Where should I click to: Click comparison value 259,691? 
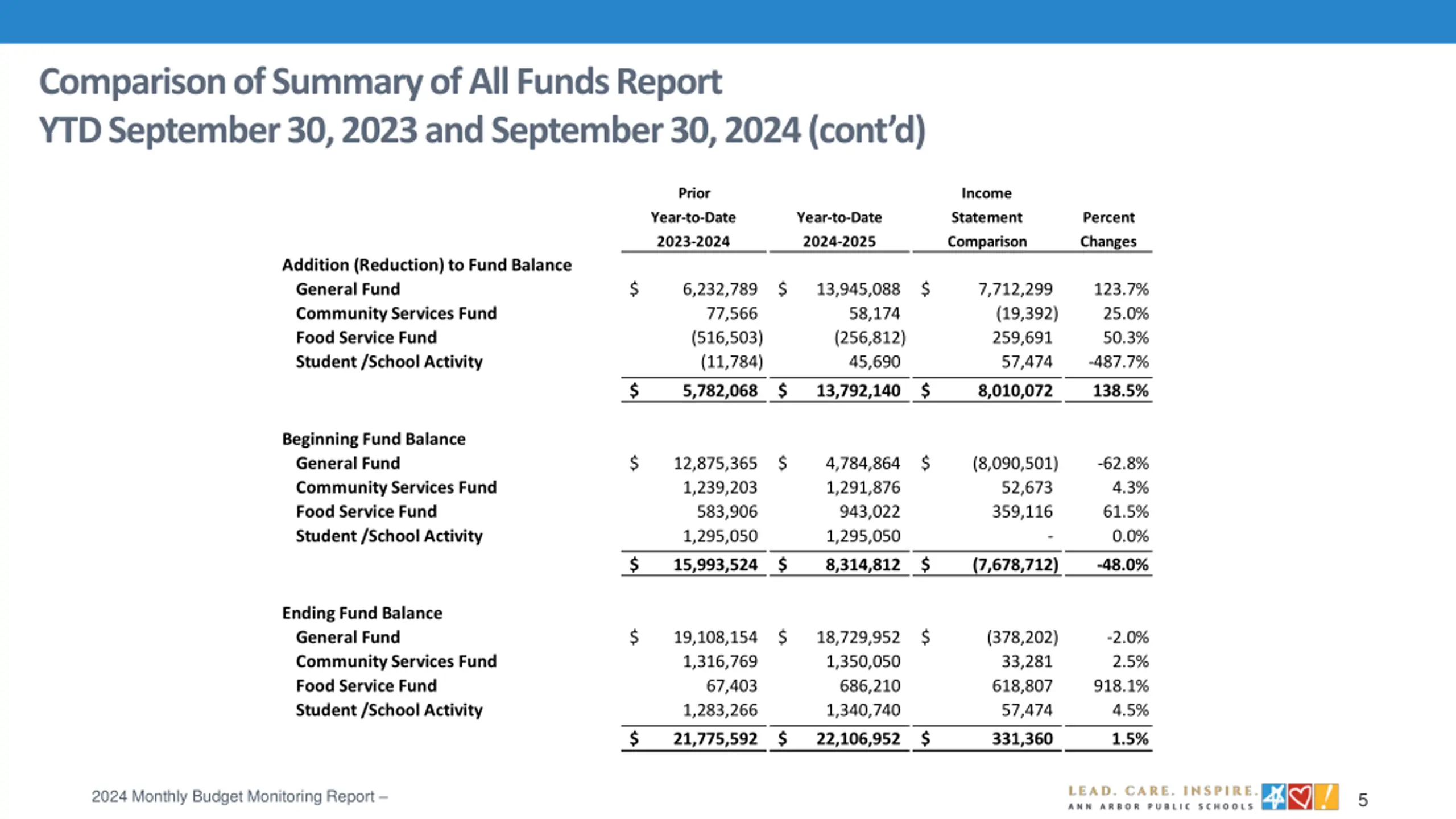coord(1022,338)
